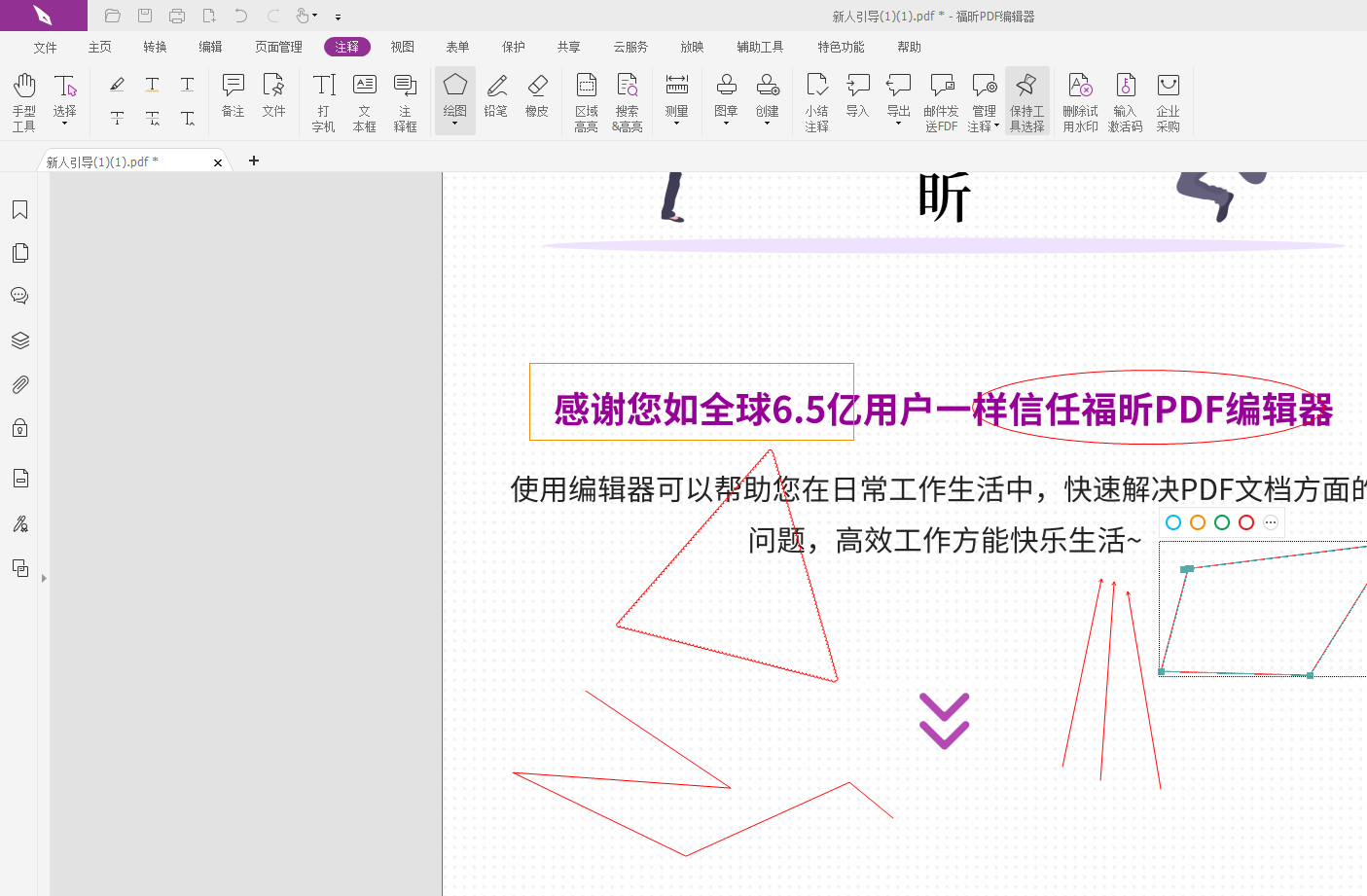
Task: Click the Undo arrow
Action: coord(241,16)
